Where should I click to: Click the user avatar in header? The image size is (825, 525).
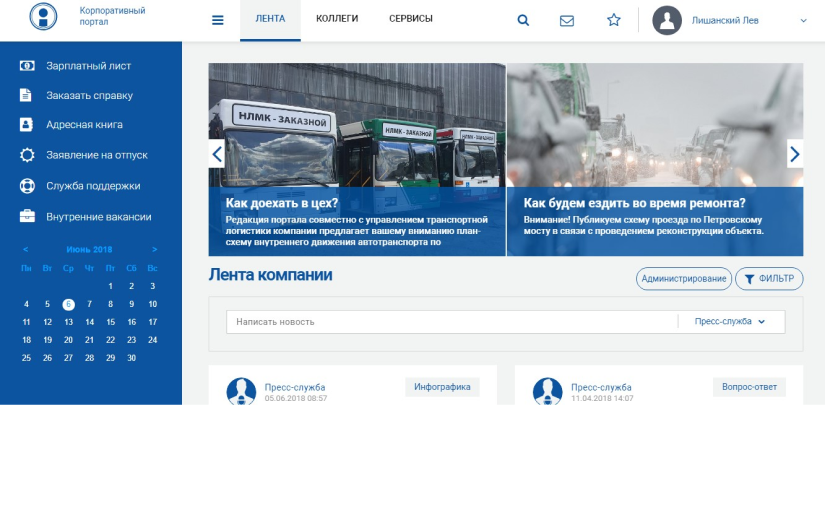667,21
